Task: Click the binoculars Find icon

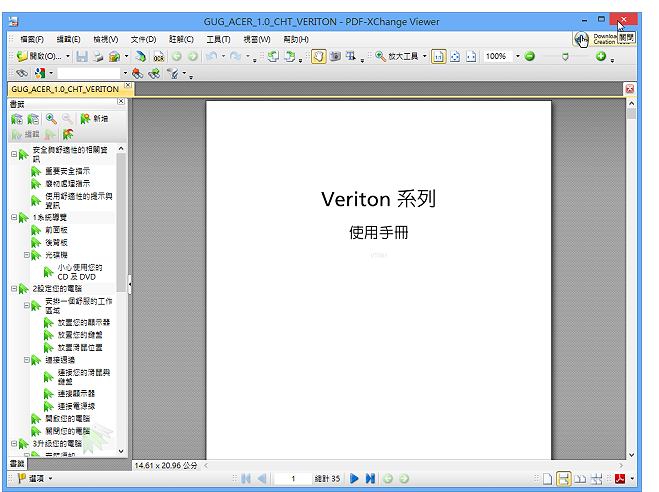Action: pyautogui.click(x=22, y=74)
